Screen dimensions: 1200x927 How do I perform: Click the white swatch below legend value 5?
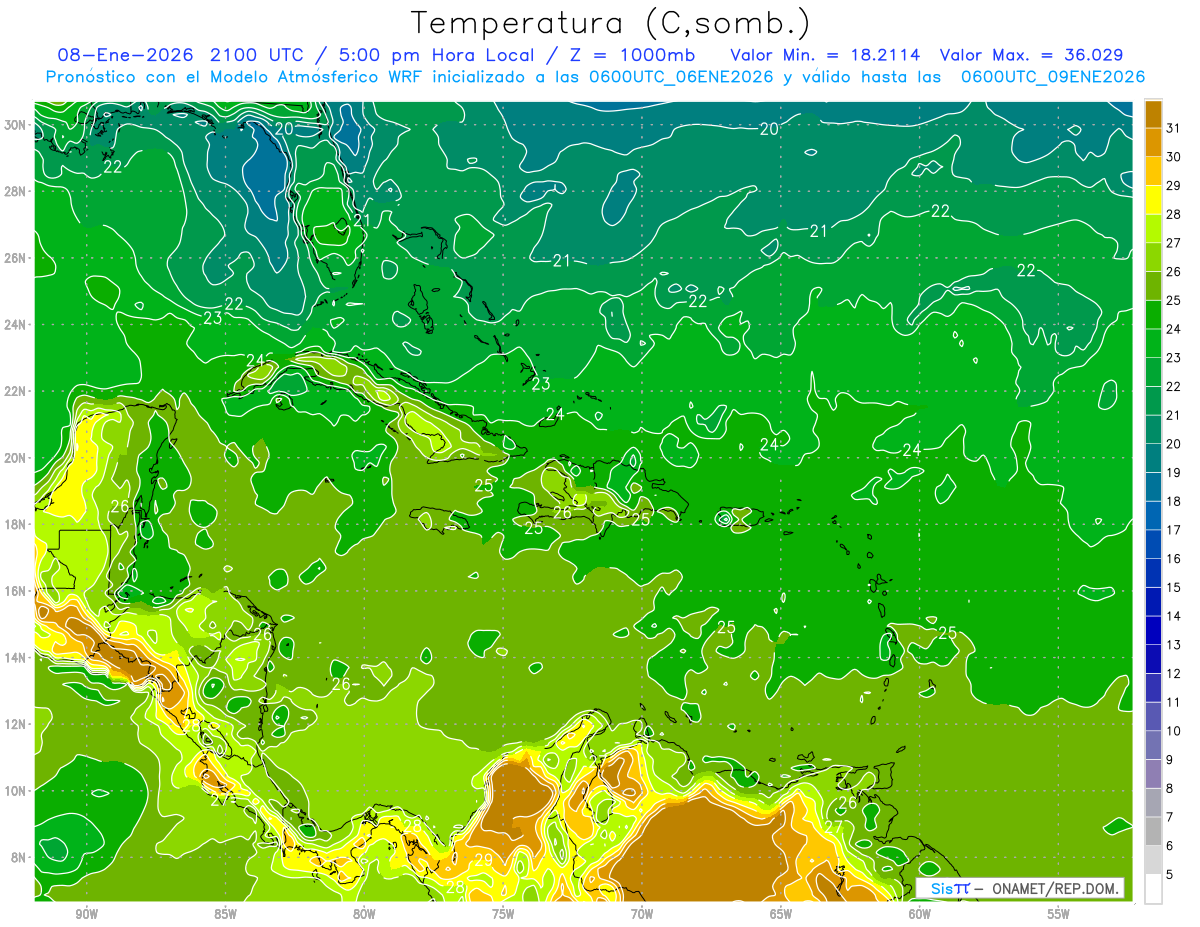pyautogui.click(x=1153, y=889)
